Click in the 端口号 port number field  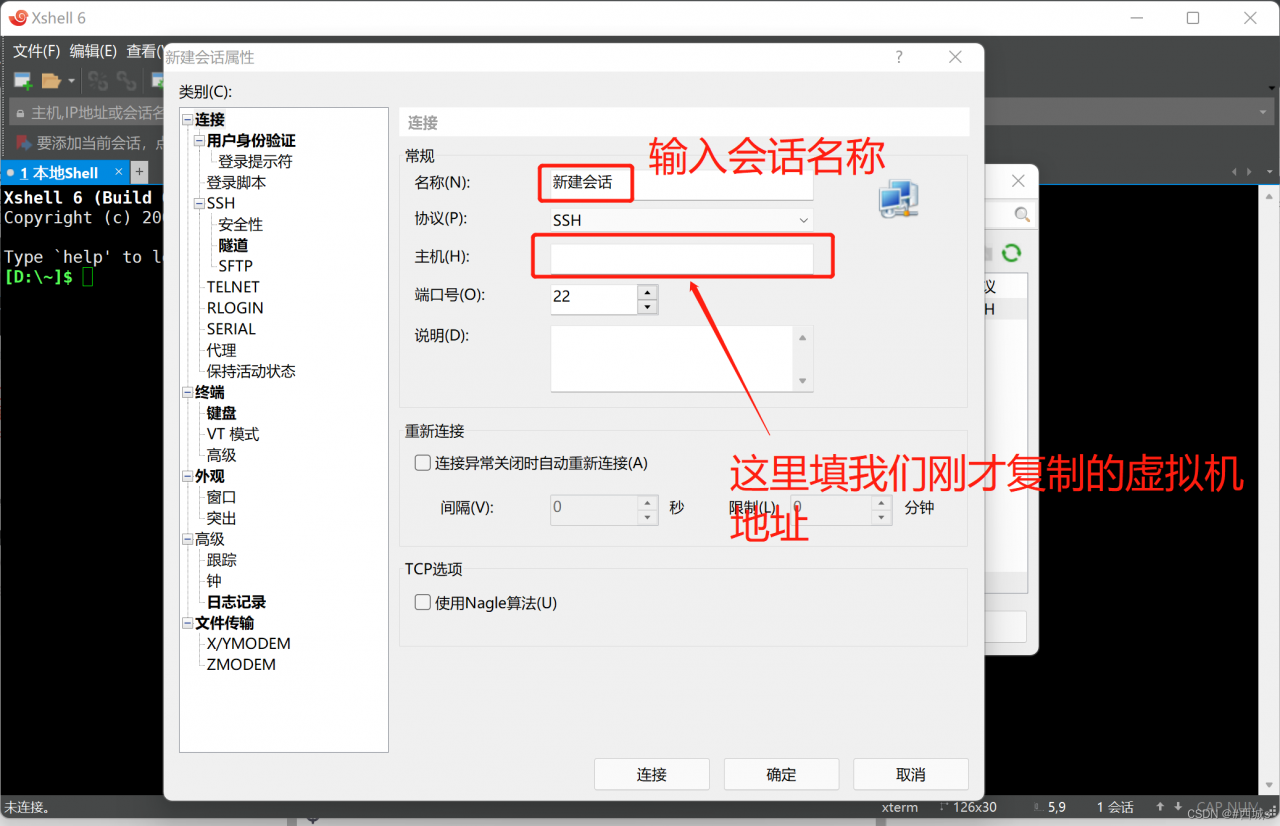[593, 298]
